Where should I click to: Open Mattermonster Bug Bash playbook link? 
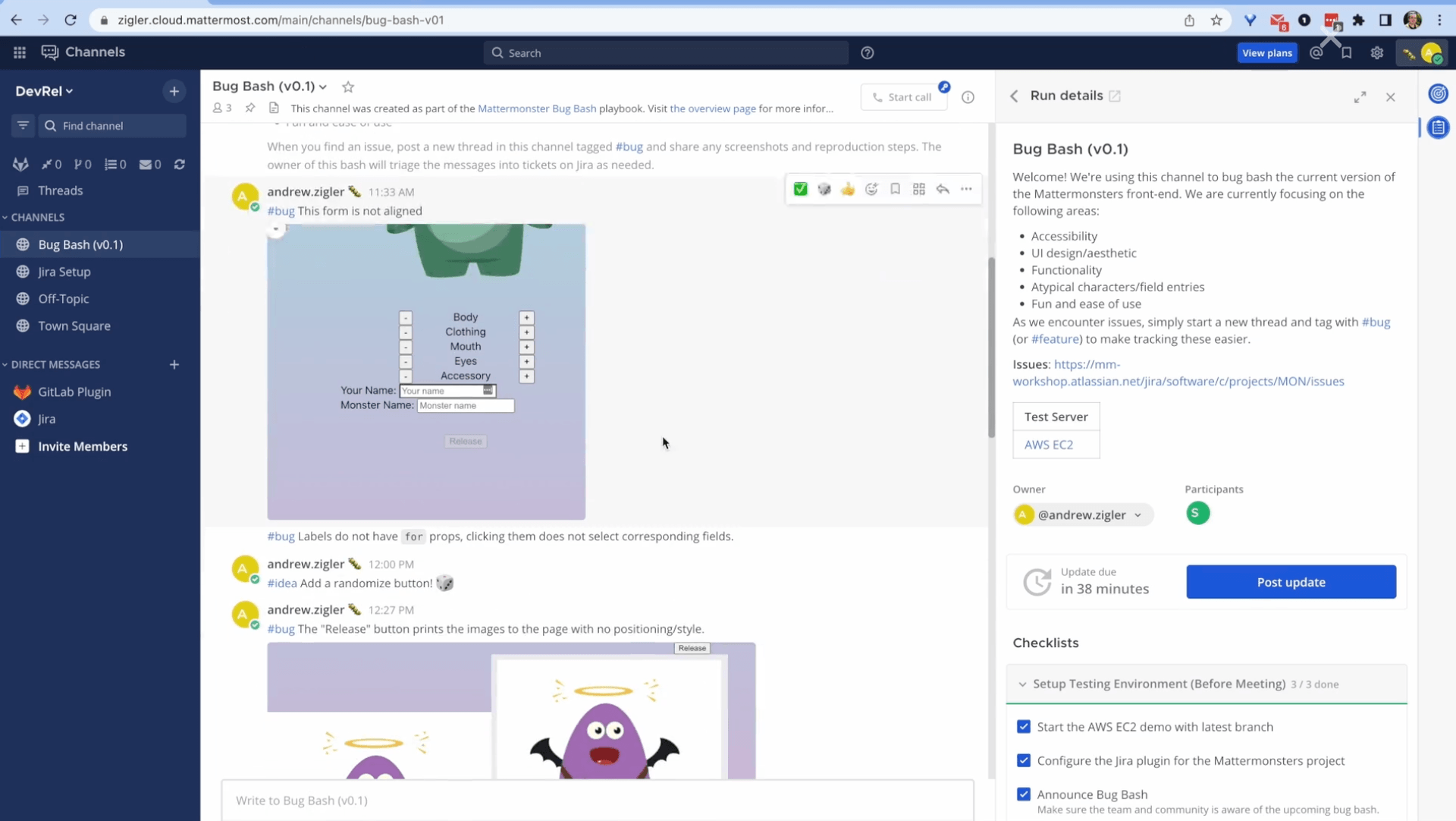(537, 109)
